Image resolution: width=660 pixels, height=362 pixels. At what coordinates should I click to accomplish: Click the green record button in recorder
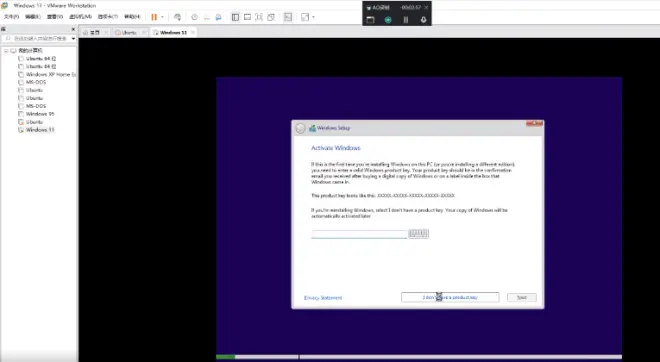click(x=388, y=20)
